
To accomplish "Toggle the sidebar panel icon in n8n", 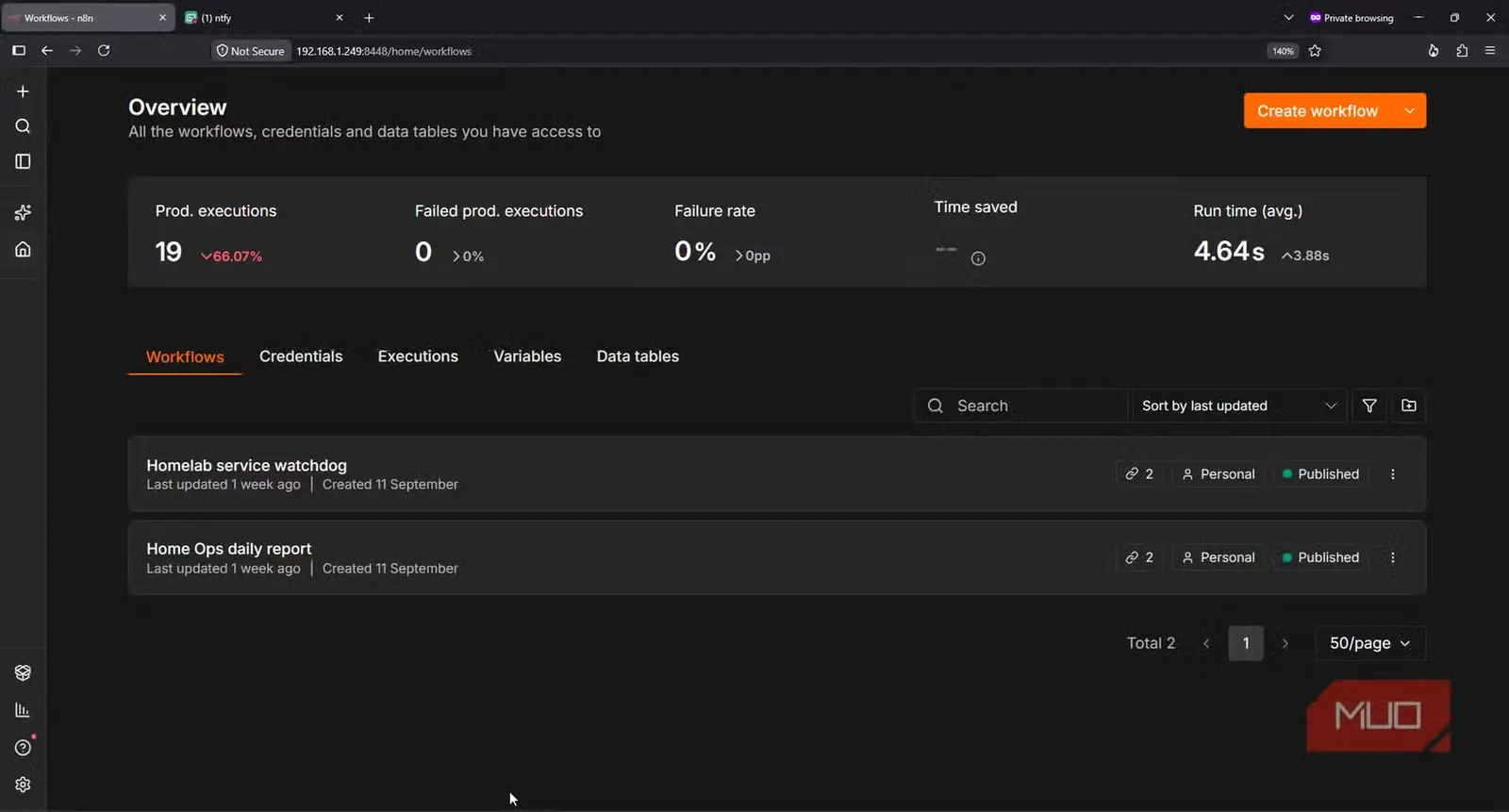I will [23, 161].
